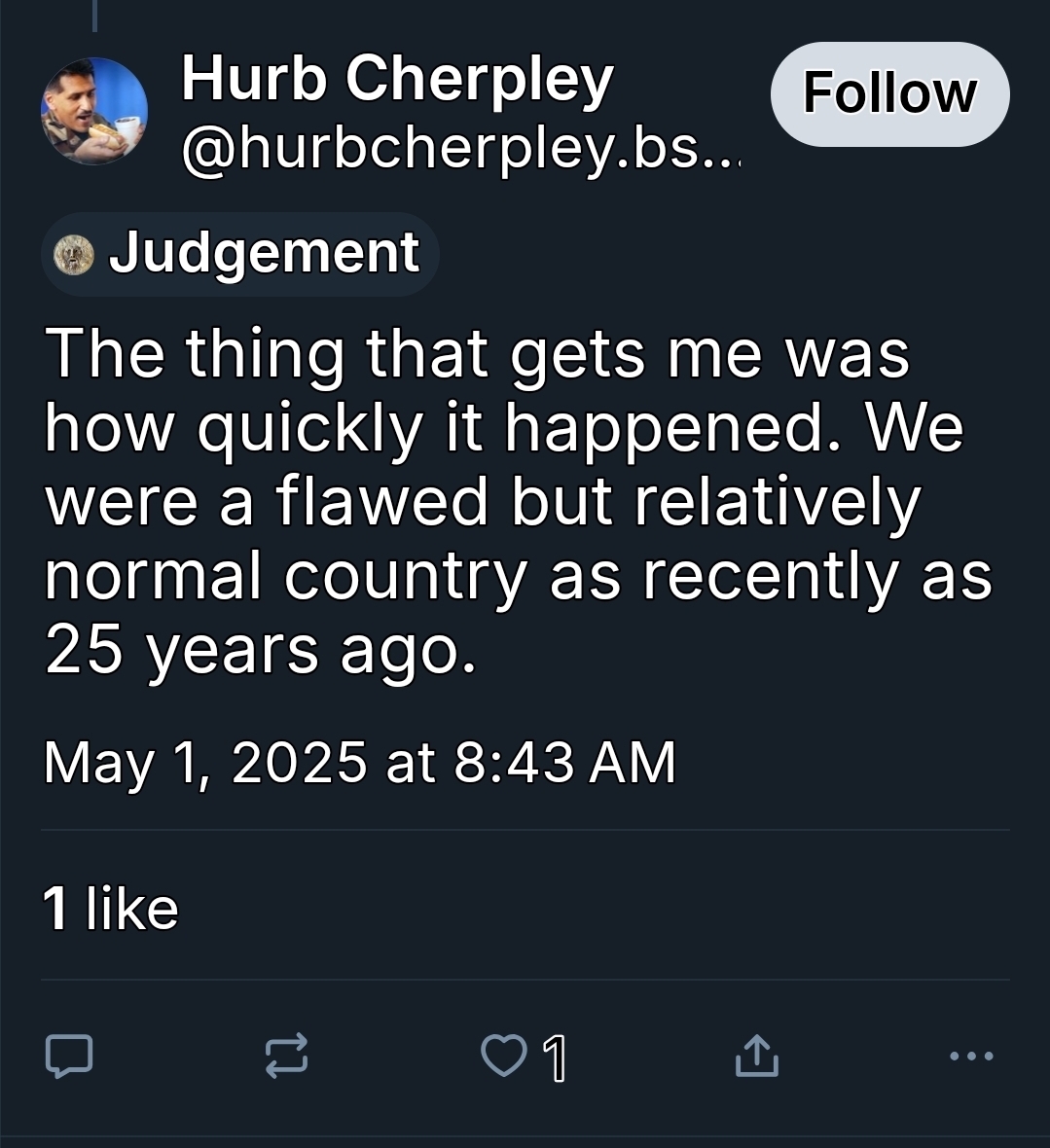Click the like count beside the heart
This screenshot has width=1050, height=1148.
(555, 1058)
